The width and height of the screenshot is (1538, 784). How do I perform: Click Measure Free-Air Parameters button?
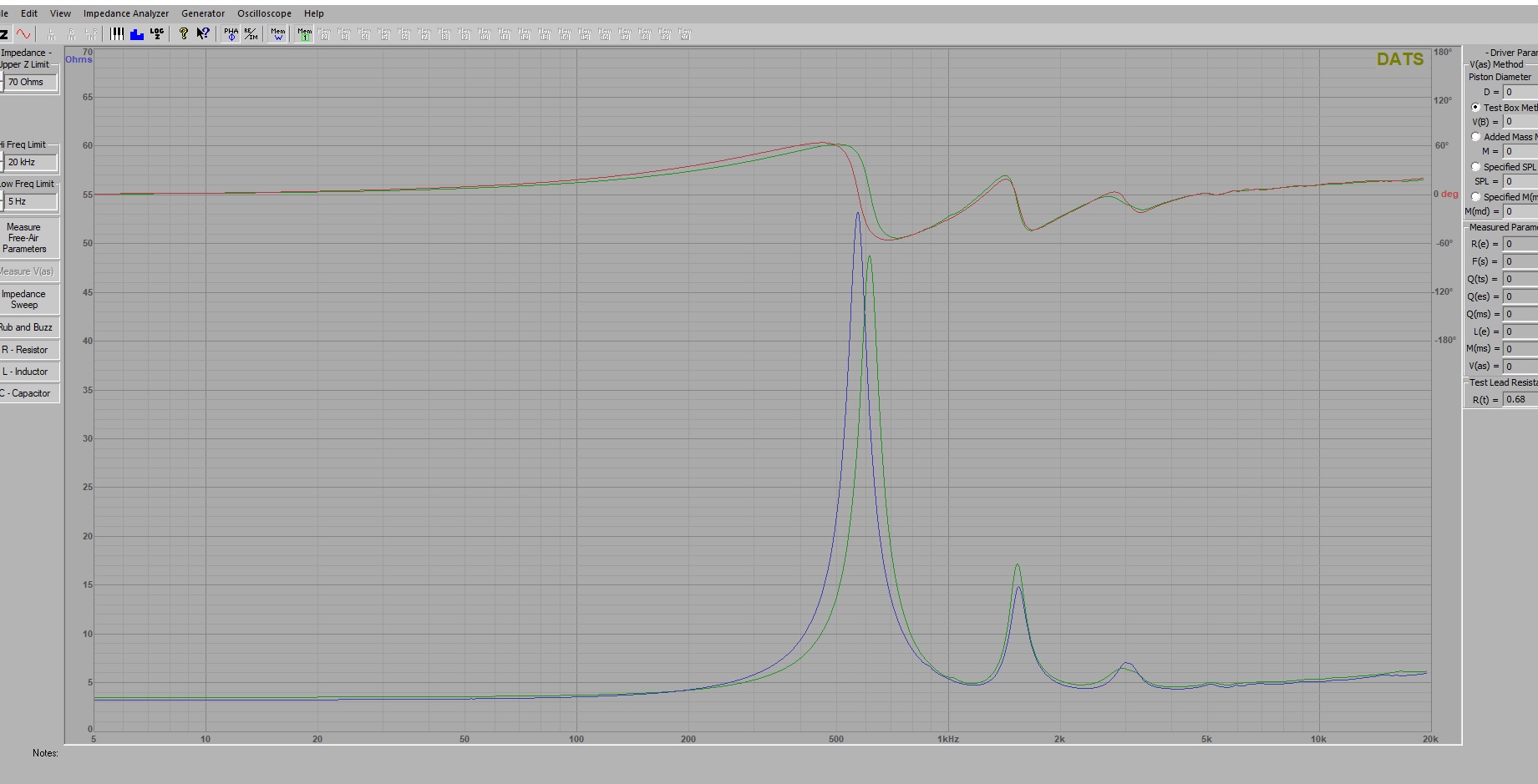(x=28, y=238)
